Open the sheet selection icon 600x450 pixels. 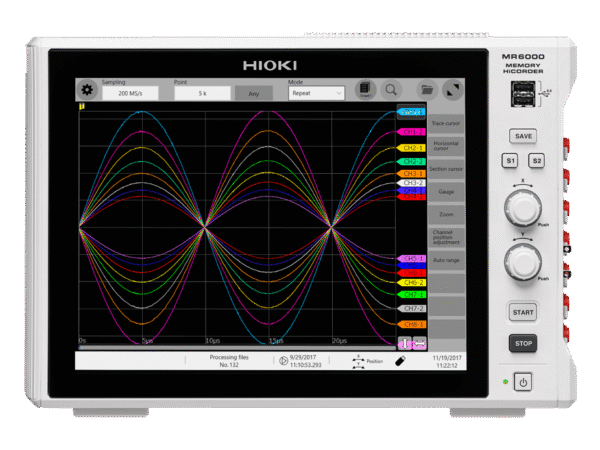[365, 90]
